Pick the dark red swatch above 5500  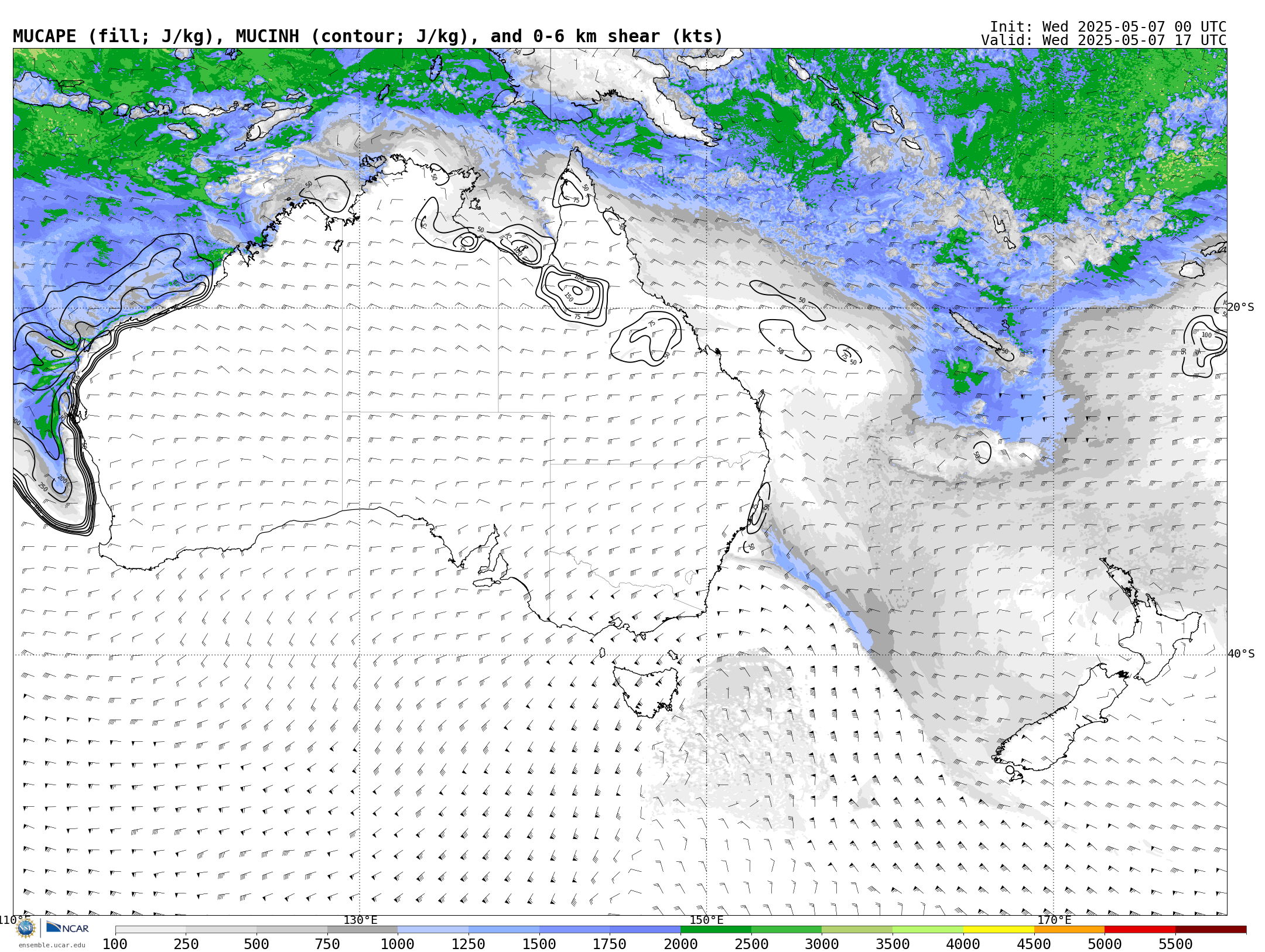click(1211, 930)
